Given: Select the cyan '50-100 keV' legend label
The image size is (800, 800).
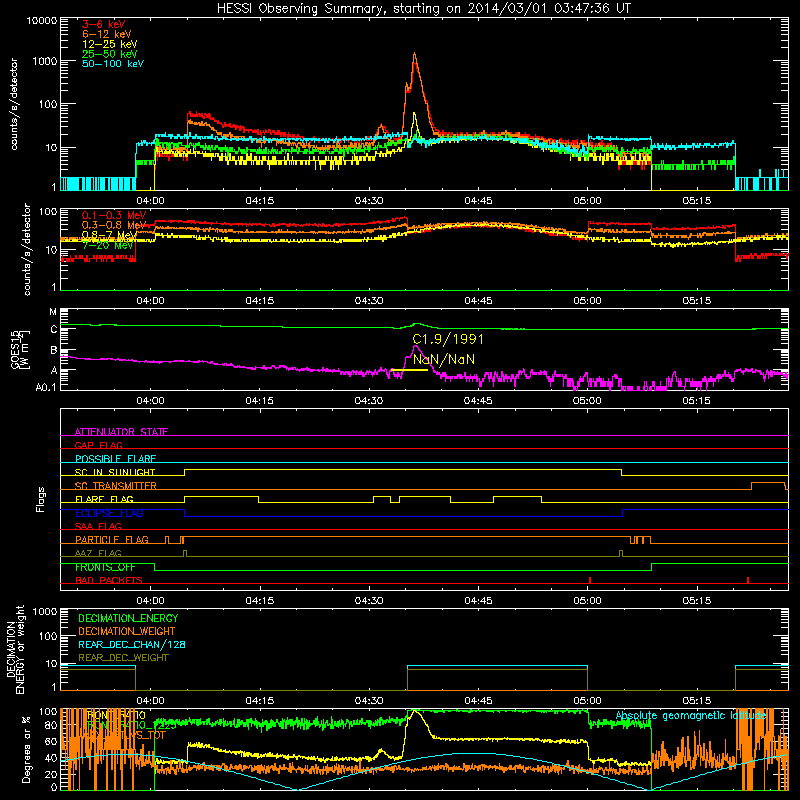Looking at the screenshot, I should coord(113,63).
